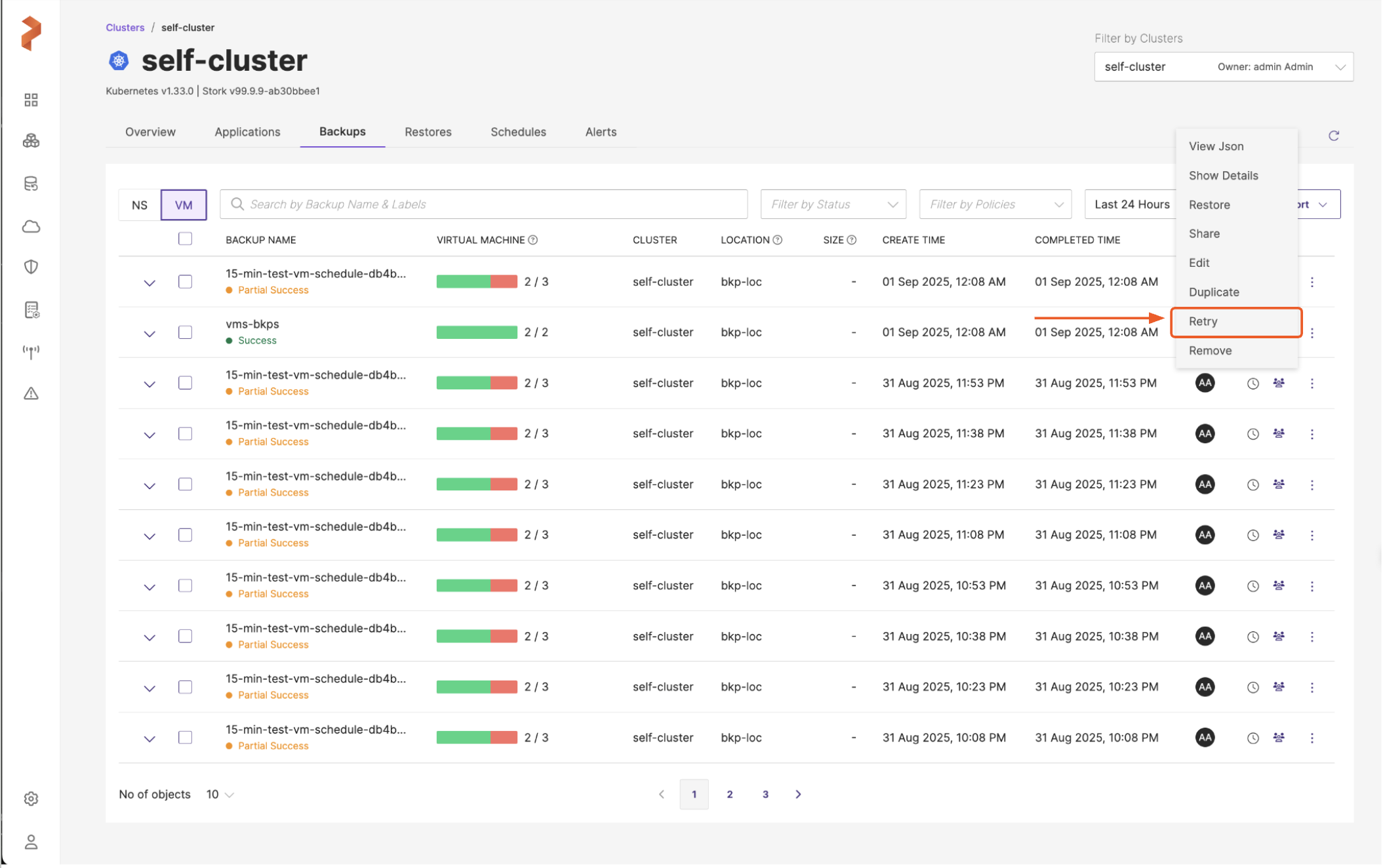Click schedule clock icon for 11:53 PM backup
The width and height of the screenshot is (1385, 868).
click(x=1253, y=384)
